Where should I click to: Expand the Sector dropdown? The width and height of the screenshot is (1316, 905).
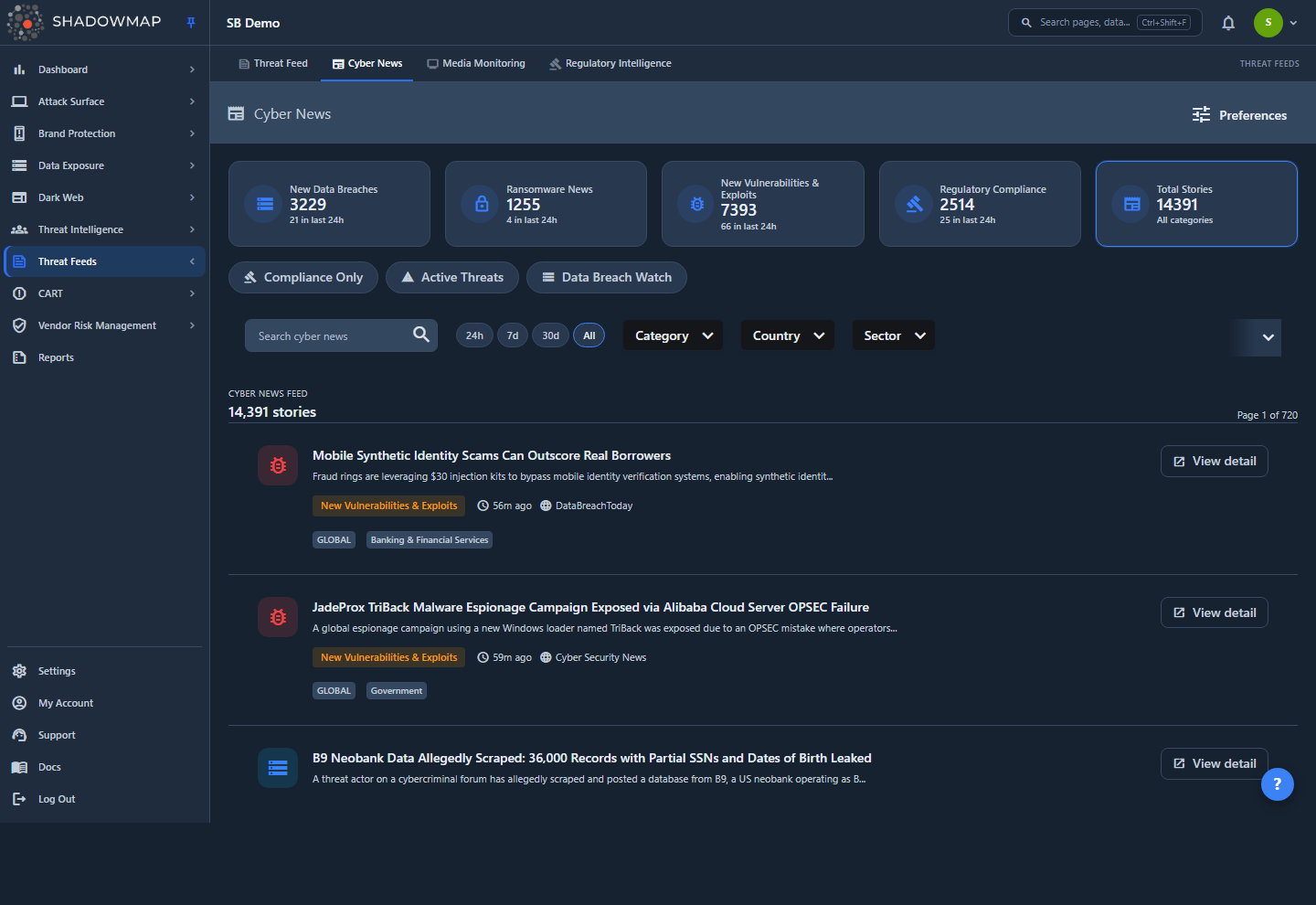click(x=894, y=335)
